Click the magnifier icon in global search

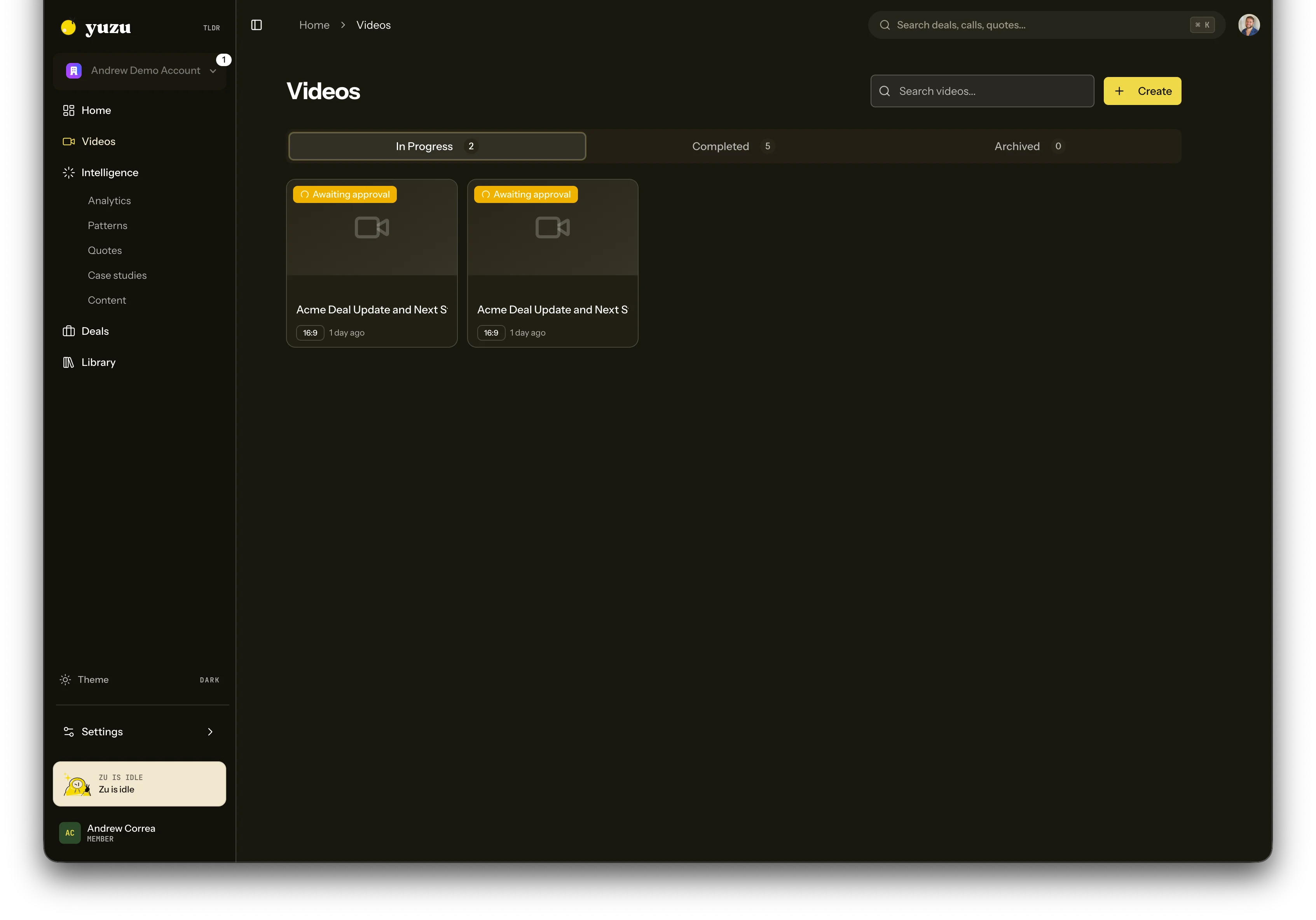coord(885,24)
